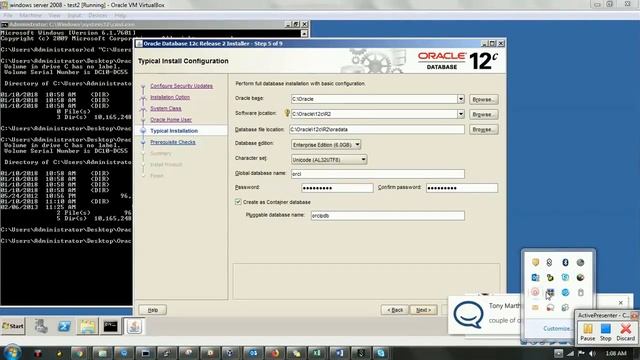640x360 pixels.
Task: Open Windows Explorer in guest taskbar
Action: point(87,326)
